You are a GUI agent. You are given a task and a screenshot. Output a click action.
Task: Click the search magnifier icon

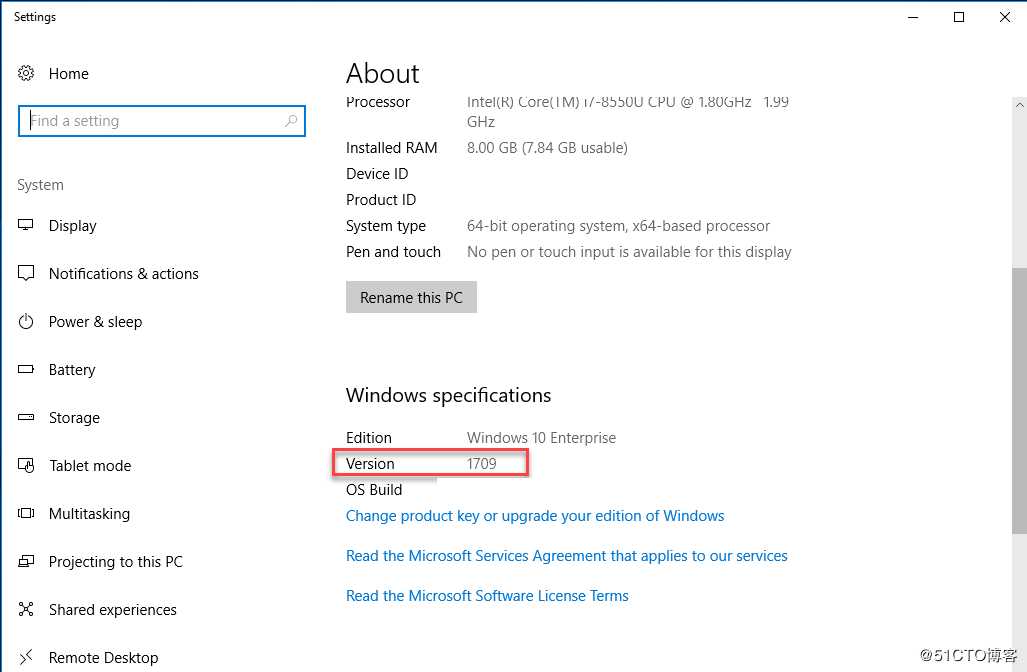click(x=291, y=121)
